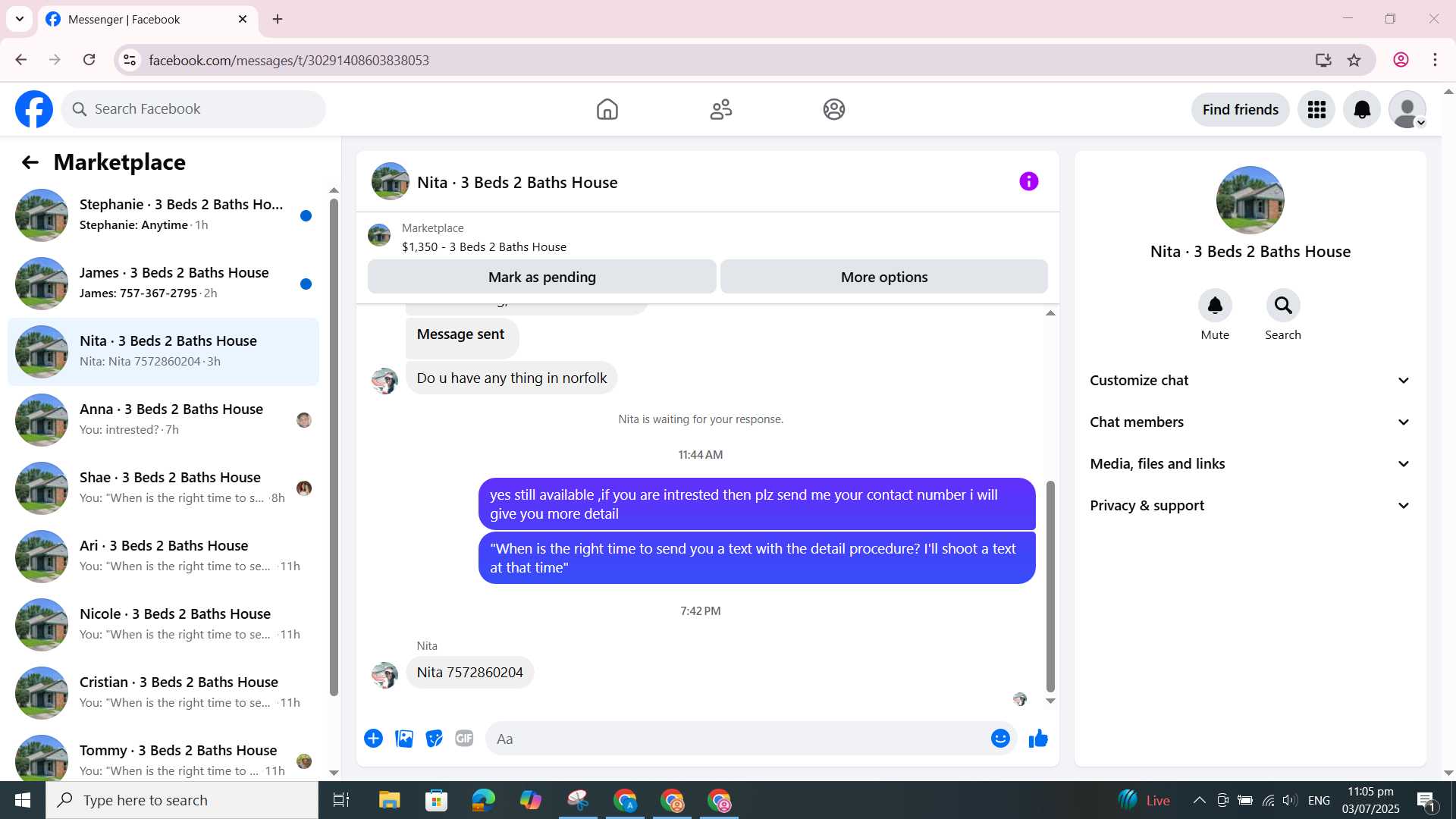1456x819 pixels.
Task: Click the More options button
Action: [883, 278]
